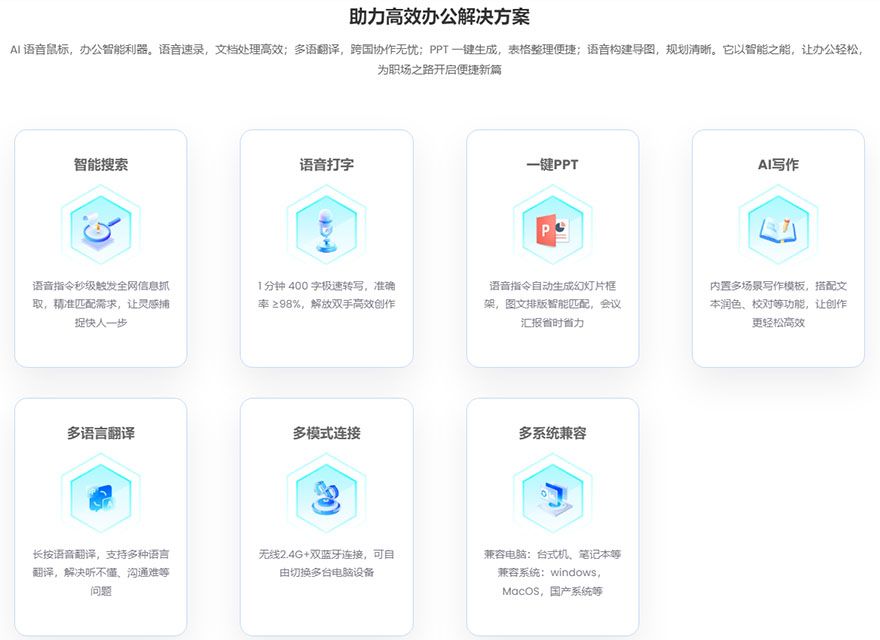Click the magnifying glass icon for 智能搜索
The height and width of the screenshot is (640, 880).
tap(100, 226)
